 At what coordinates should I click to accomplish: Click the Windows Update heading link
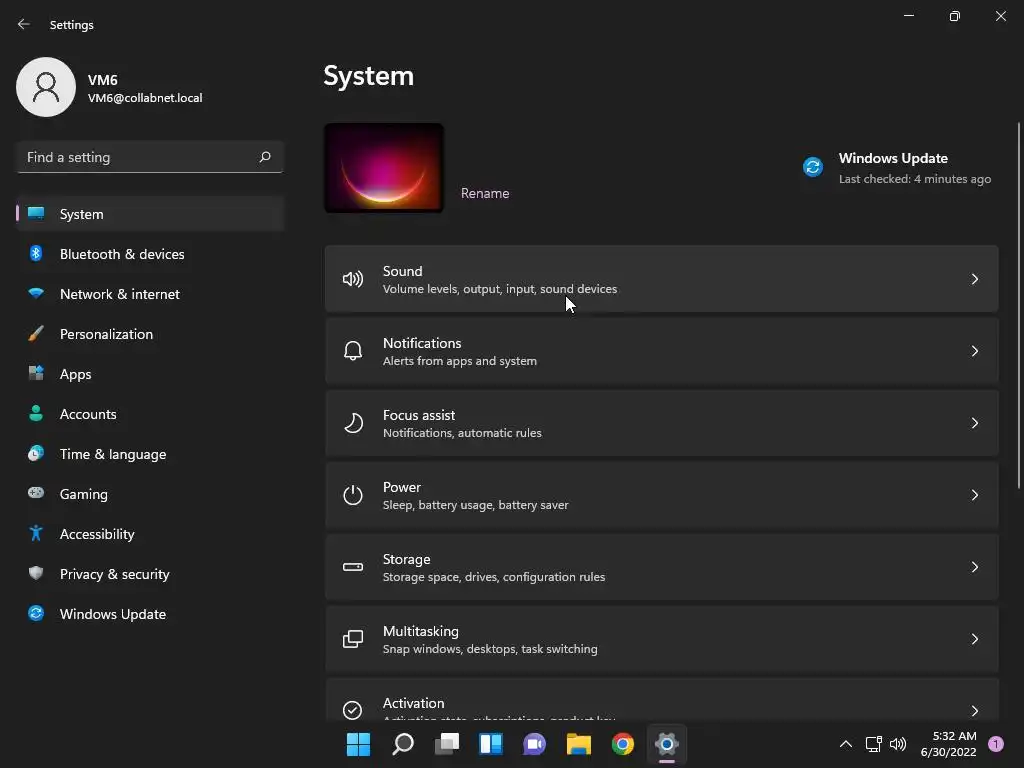coord(893,158)
